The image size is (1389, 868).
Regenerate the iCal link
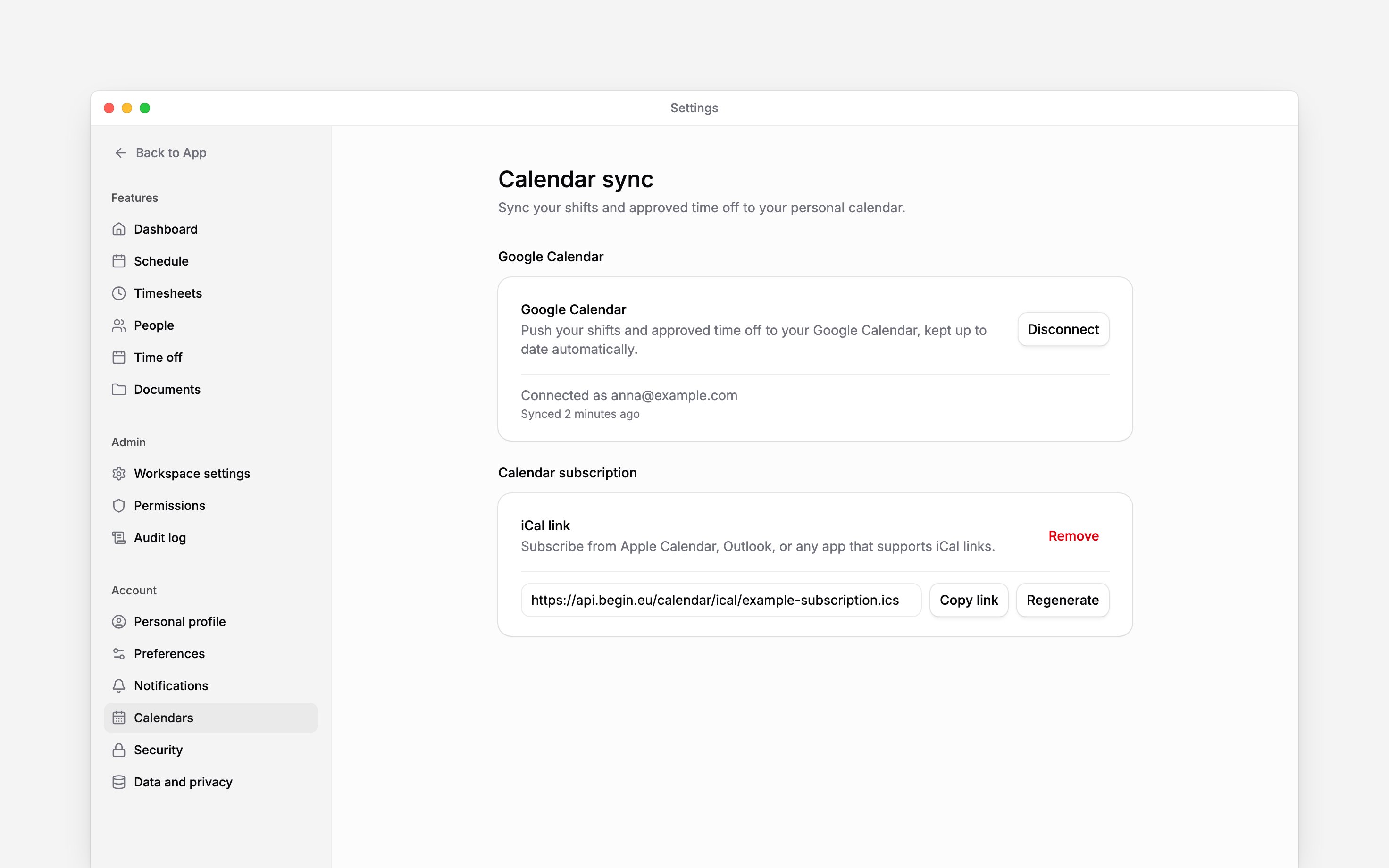coord(1063,601)
